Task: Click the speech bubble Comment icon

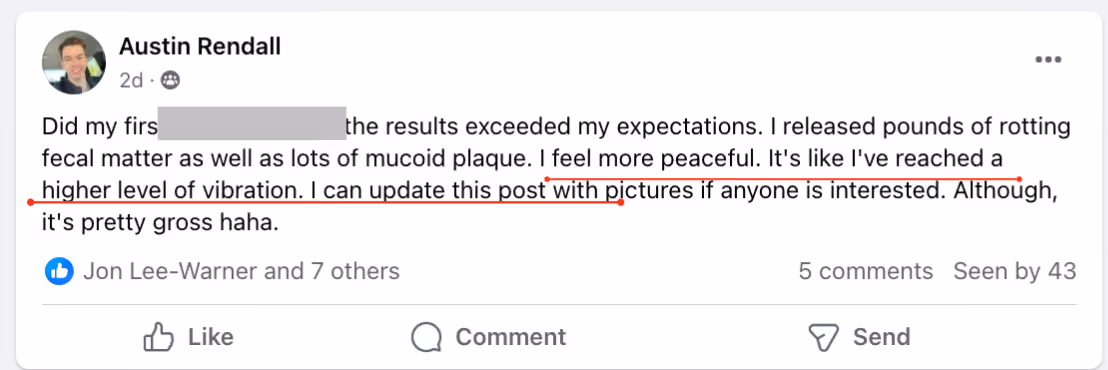Action: 426,337
